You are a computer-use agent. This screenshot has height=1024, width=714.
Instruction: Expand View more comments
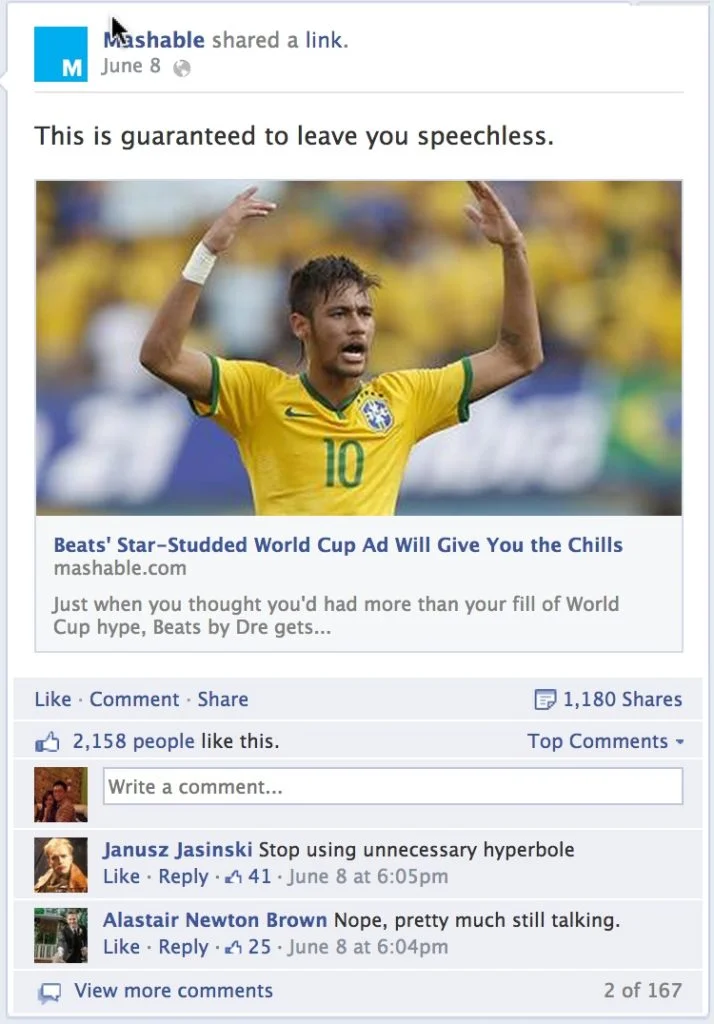coord(173,991)
